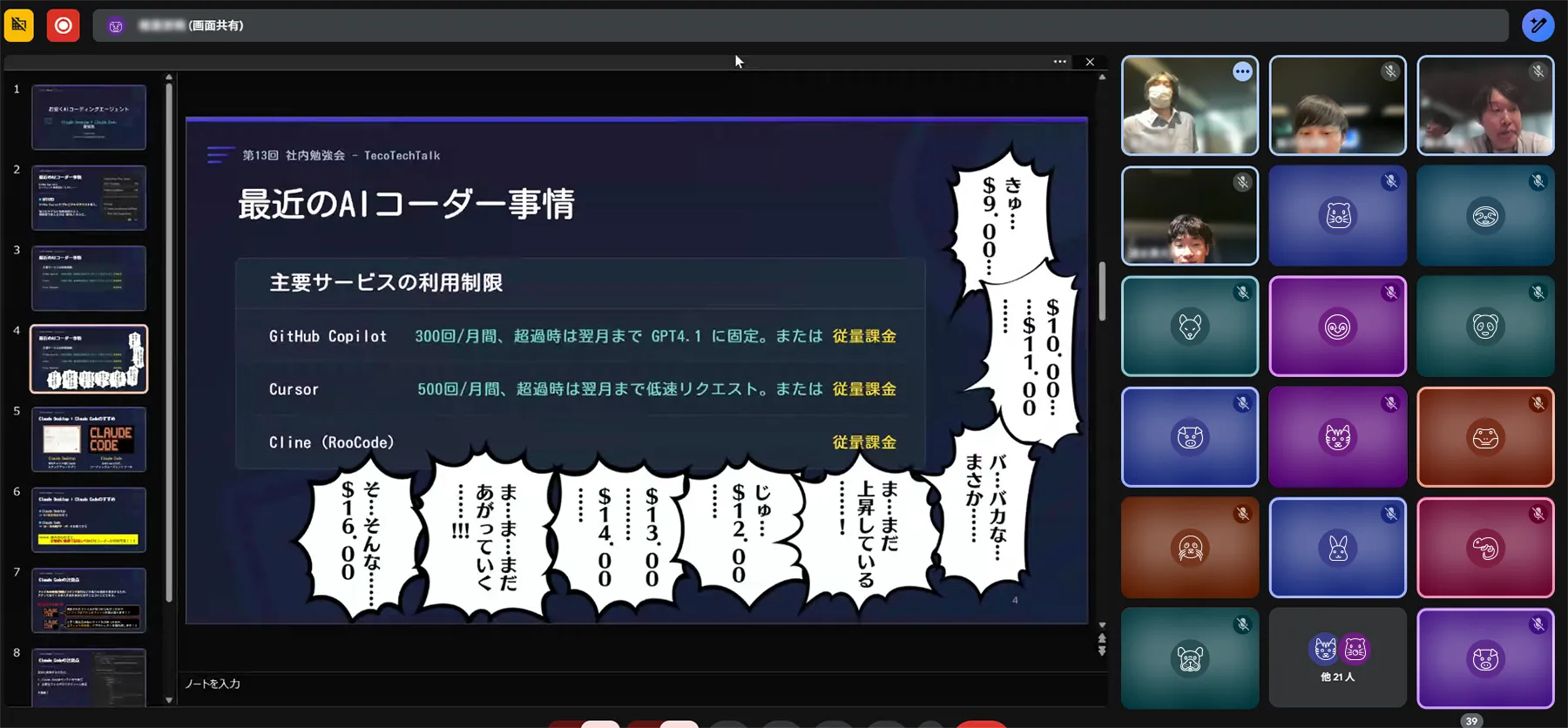Toggle the muted mic on the crocodile tile

pos(1539,403)
